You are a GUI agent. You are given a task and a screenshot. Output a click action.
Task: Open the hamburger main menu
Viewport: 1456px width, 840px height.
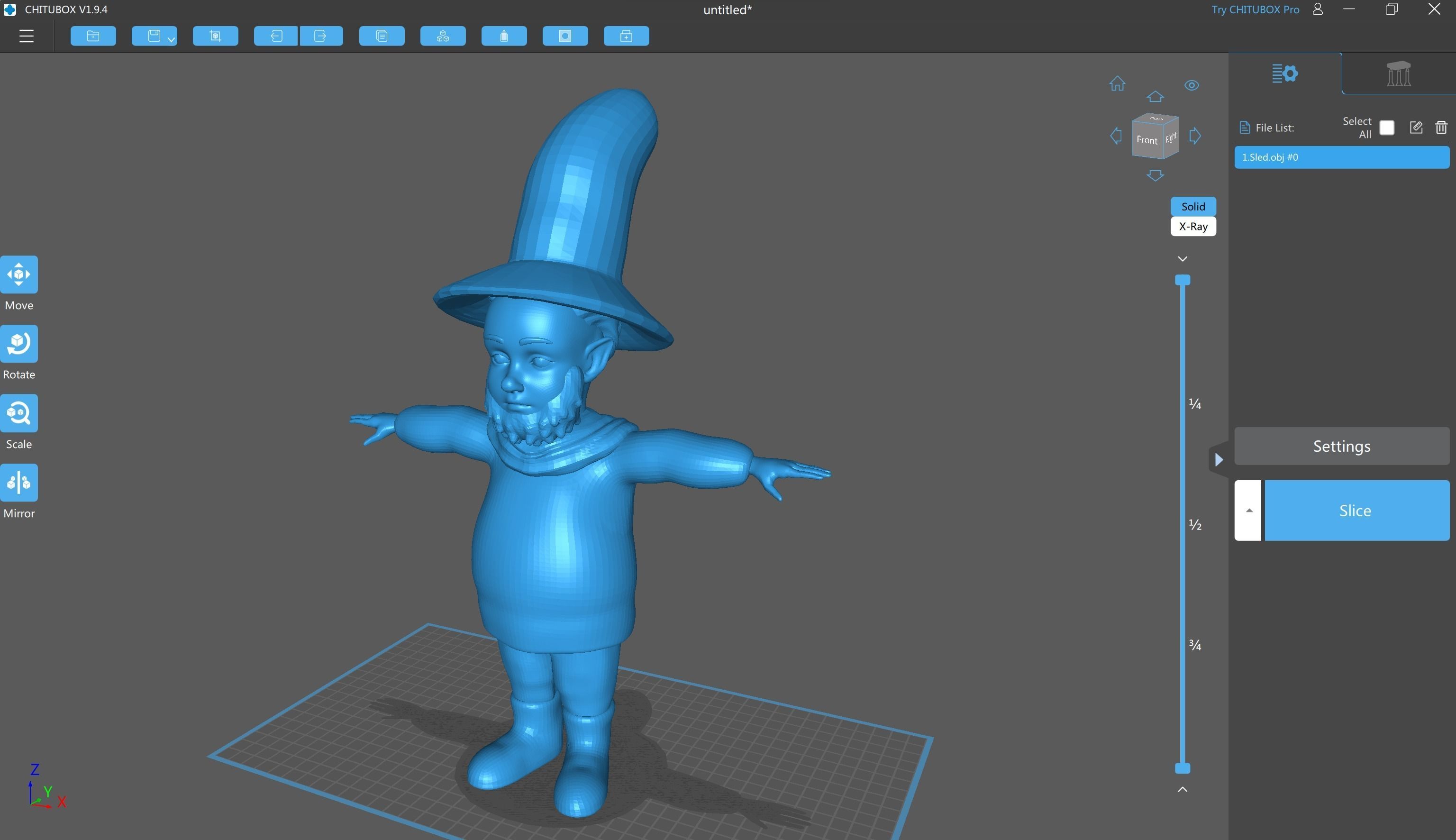[27, 37]
